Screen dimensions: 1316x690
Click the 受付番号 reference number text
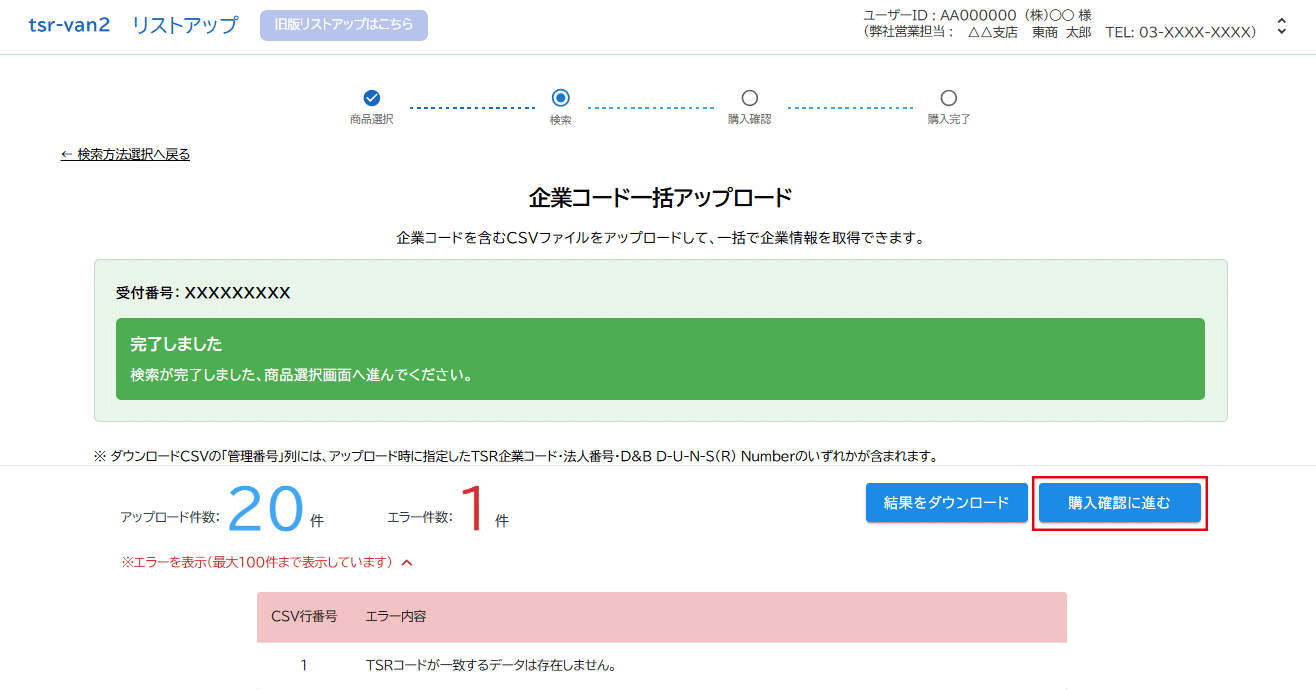(203, 293)
